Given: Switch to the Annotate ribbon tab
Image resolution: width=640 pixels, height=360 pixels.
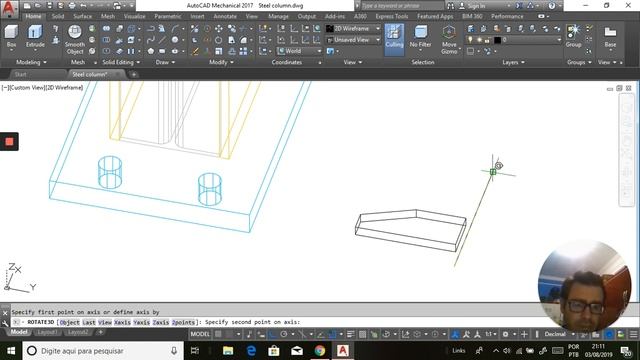Looking at the screenshot, I should point(225,16).
